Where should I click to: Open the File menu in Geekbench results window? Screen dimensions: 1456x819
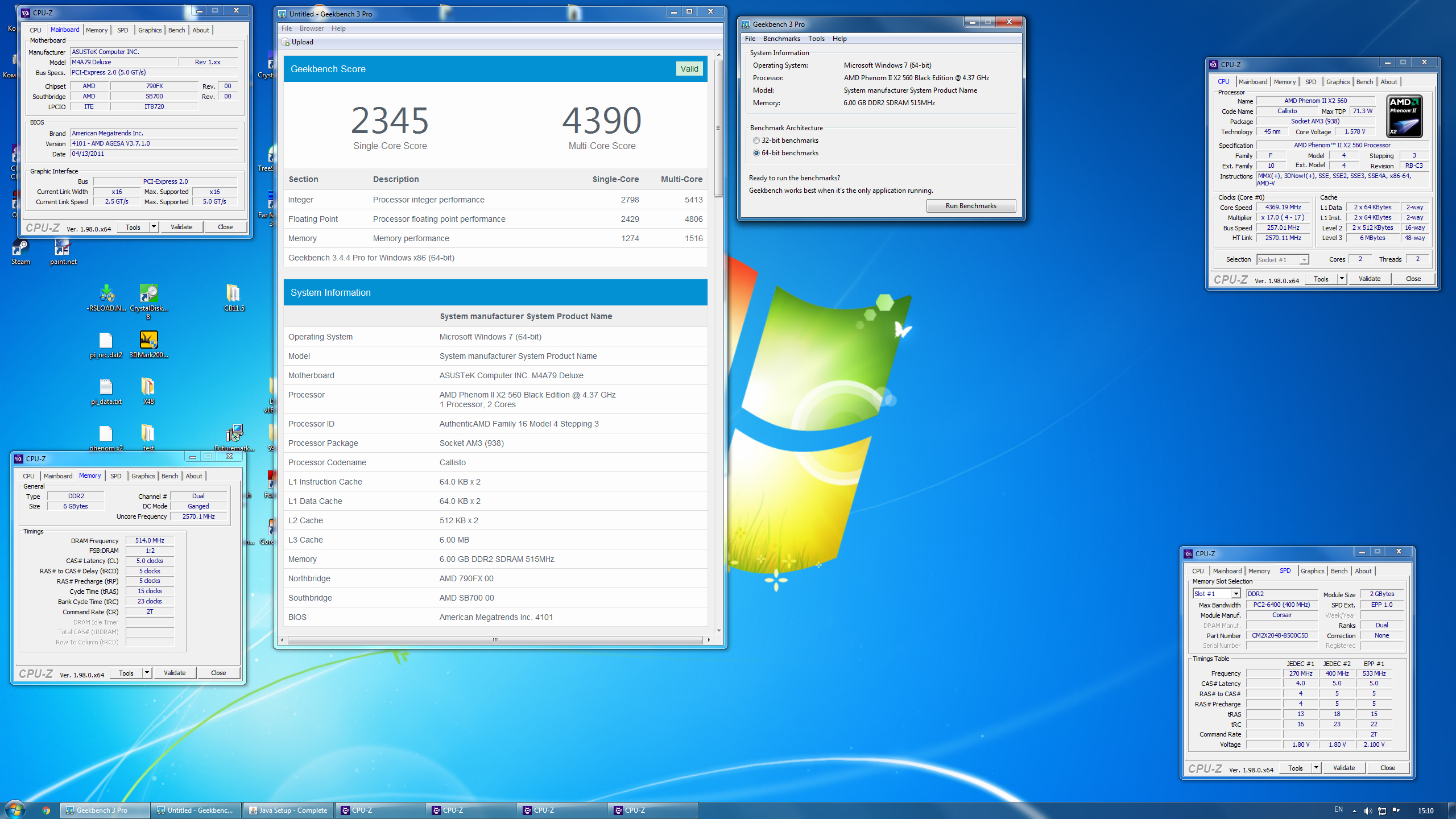point(287,28)
